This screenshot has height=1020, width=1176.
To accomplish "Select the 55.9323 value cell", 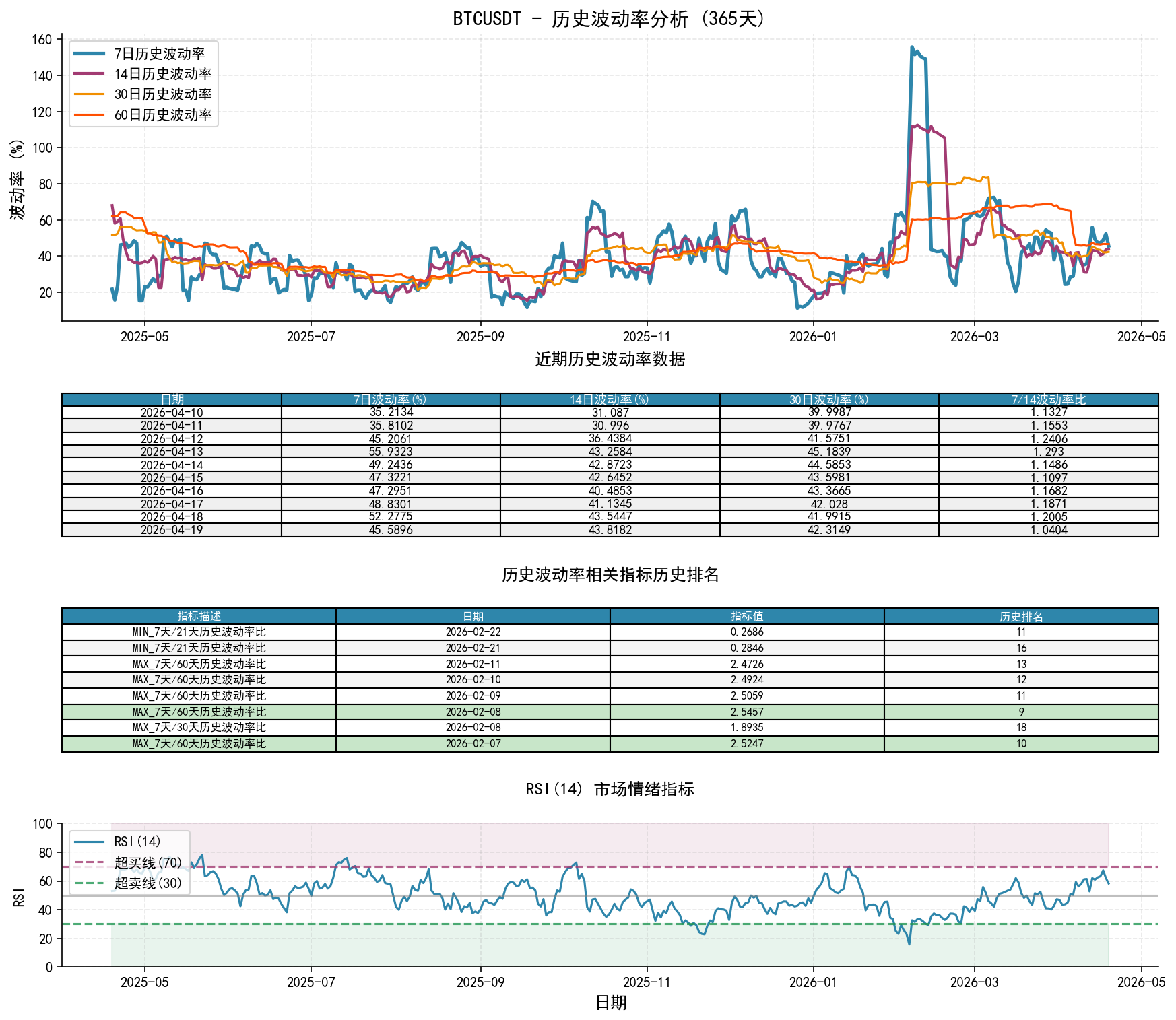I will (391, 452).
